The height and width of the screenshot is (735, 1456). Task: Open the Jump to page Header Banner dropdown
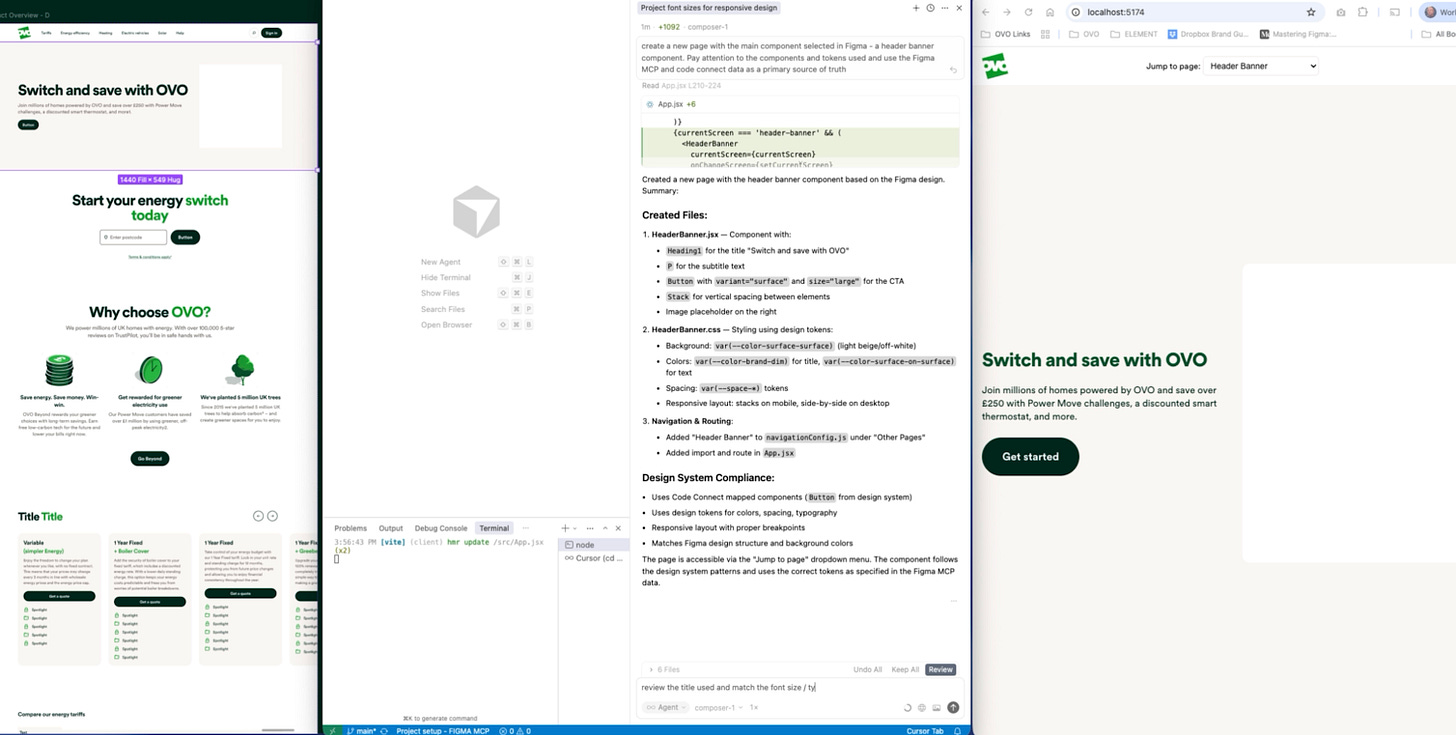pos(1261,66)
